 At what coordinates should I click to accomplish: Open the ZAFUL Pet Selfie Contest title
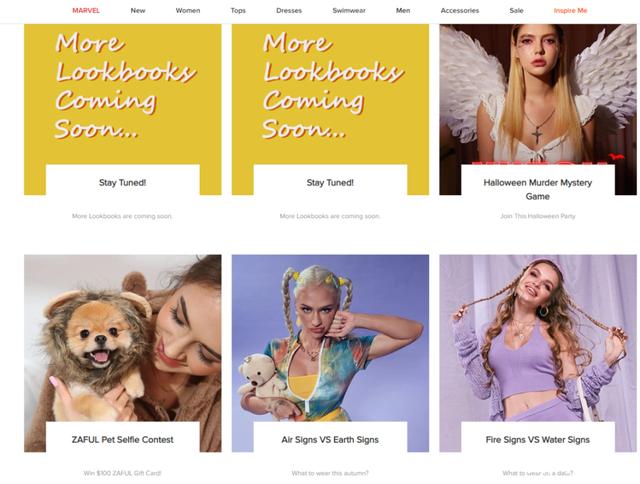tap(122, 440)
